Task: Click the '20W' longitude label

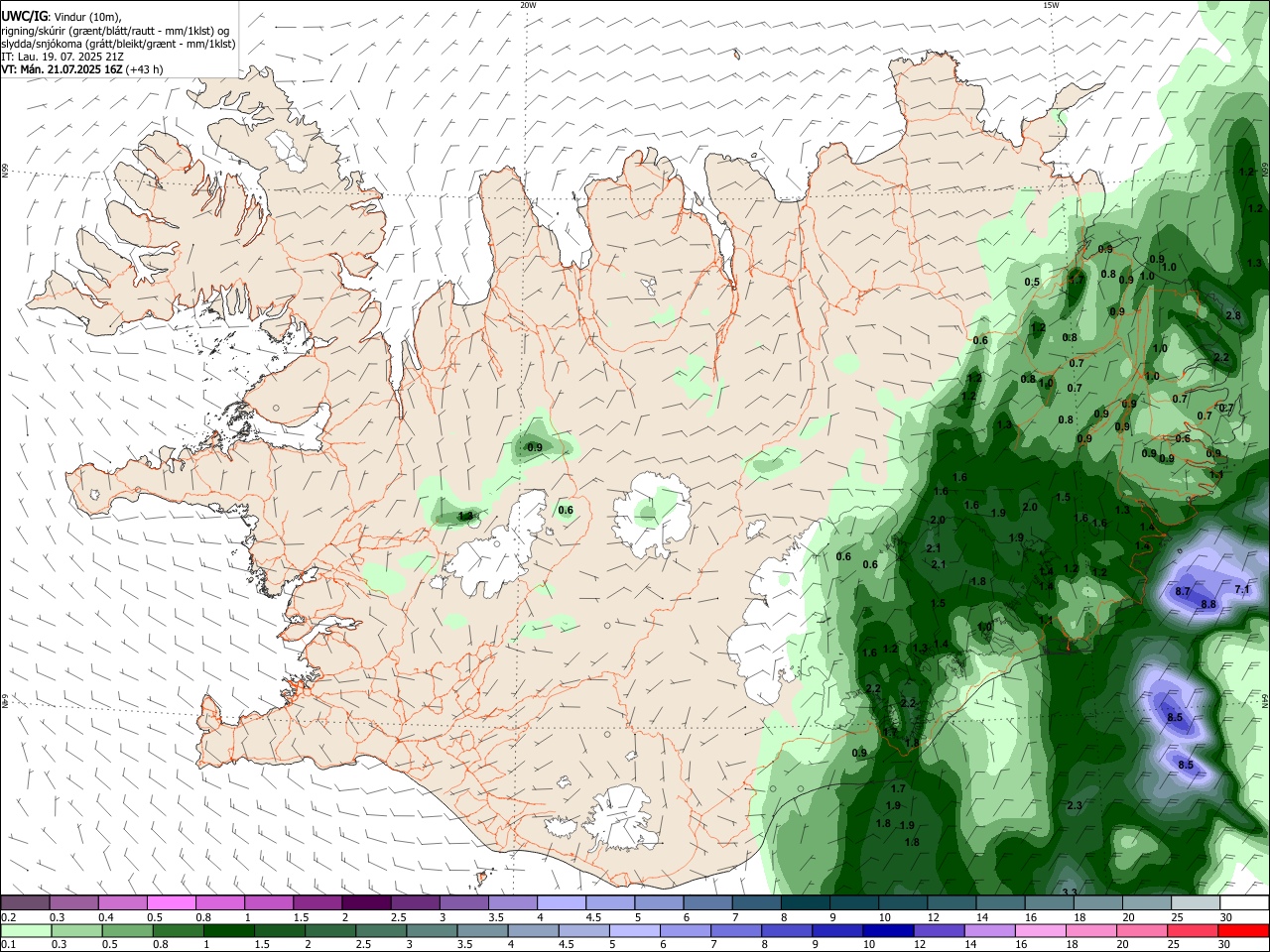Action: 528,5
